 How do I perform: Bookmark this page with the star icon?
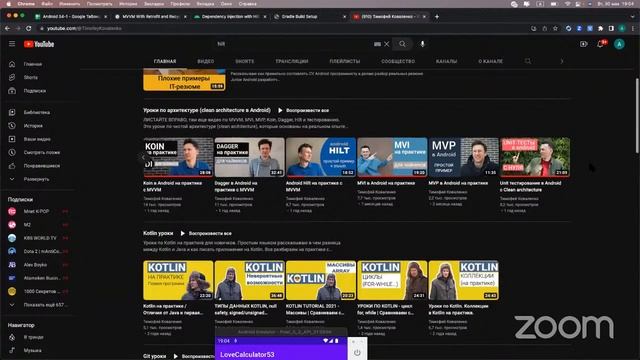click(x=555, y=28)
